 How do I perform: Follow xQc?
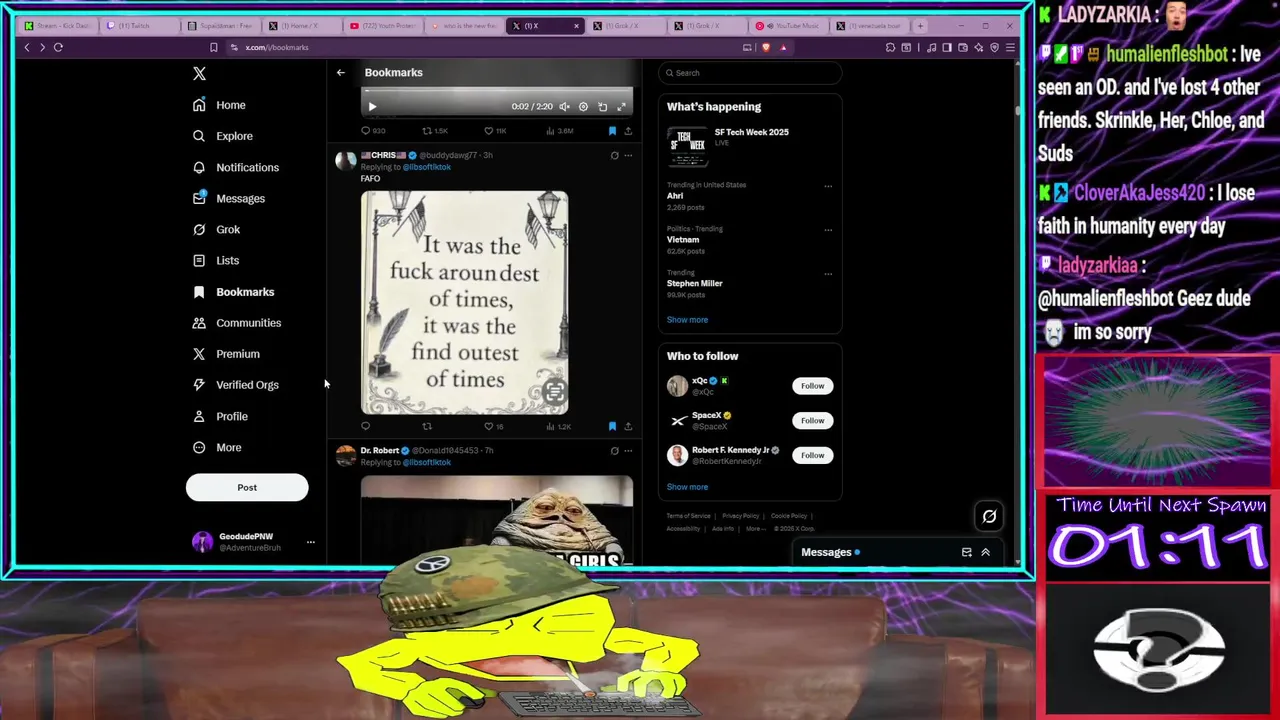[812, 386]
